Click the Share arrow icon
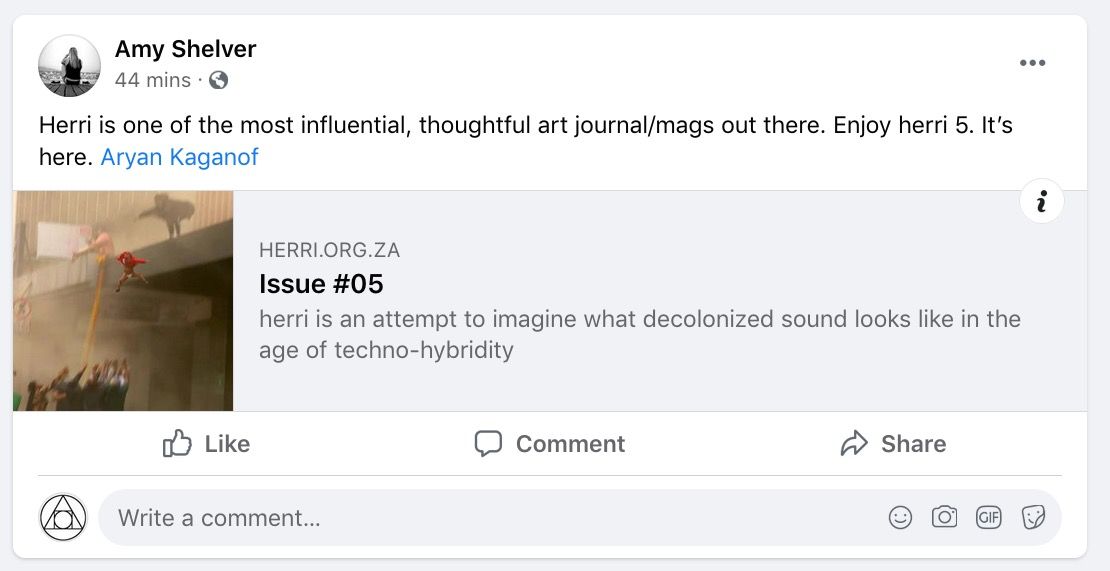This screenshot has width=1110, height=571. coord(854,444)
